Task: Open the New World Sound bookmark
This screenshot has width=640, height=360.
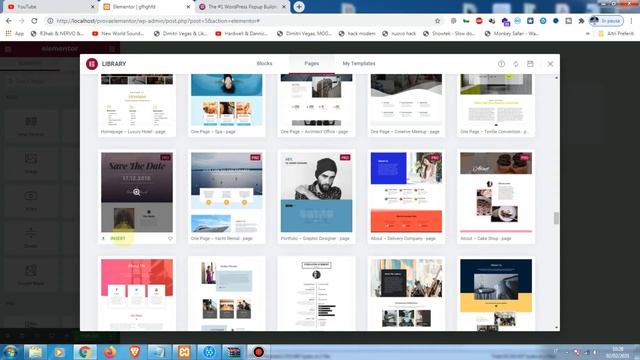Action: [x=118, y=33]
